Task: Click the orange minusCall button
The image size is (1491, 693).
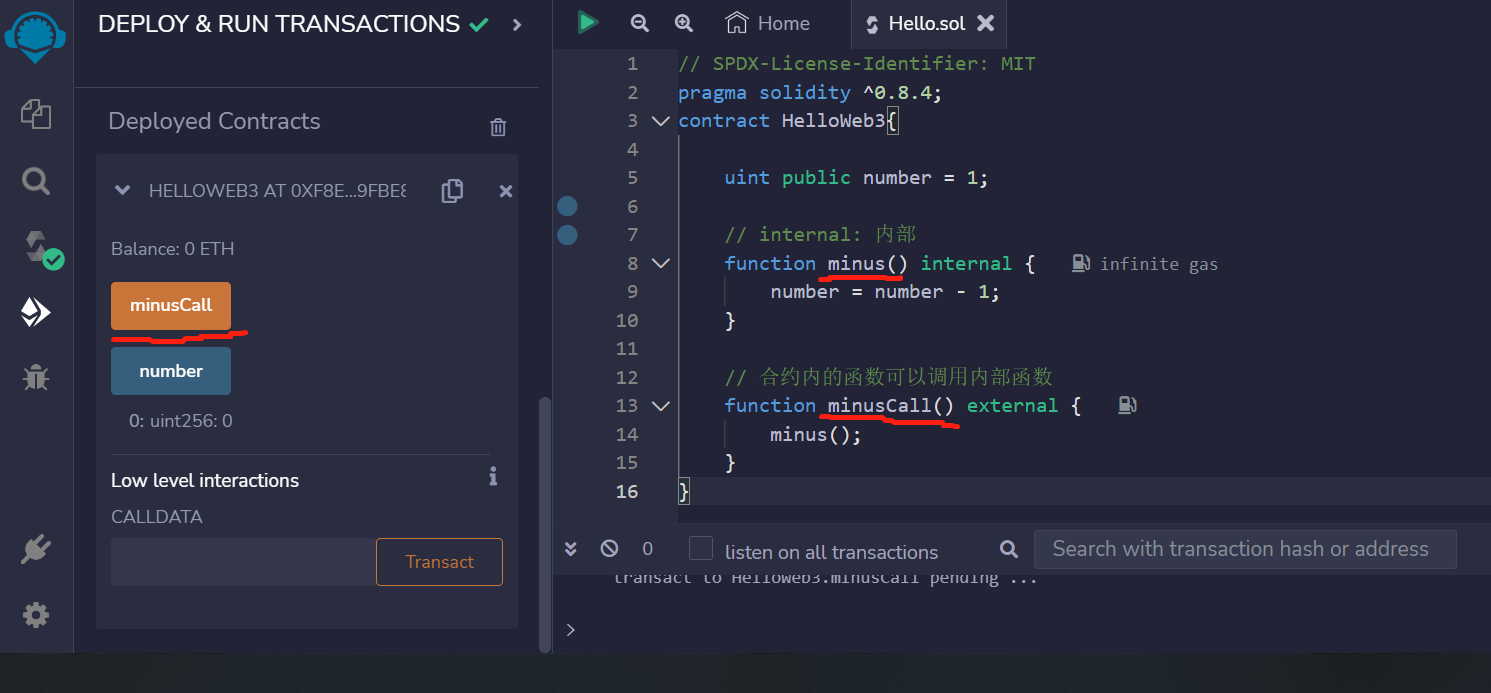Action: pos(171,305)
